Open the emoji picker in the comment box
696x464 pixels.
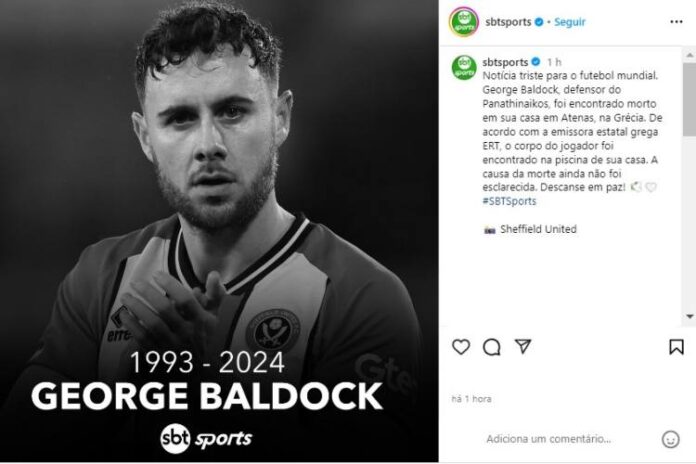[670, 439]
